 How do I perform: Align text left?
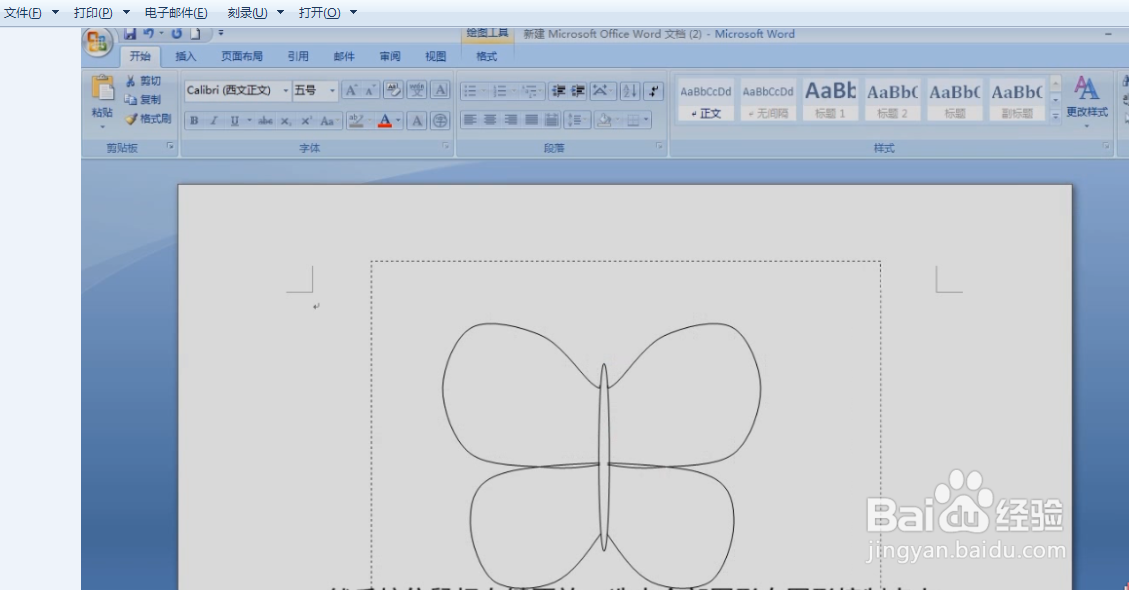[x=470, y=120]
